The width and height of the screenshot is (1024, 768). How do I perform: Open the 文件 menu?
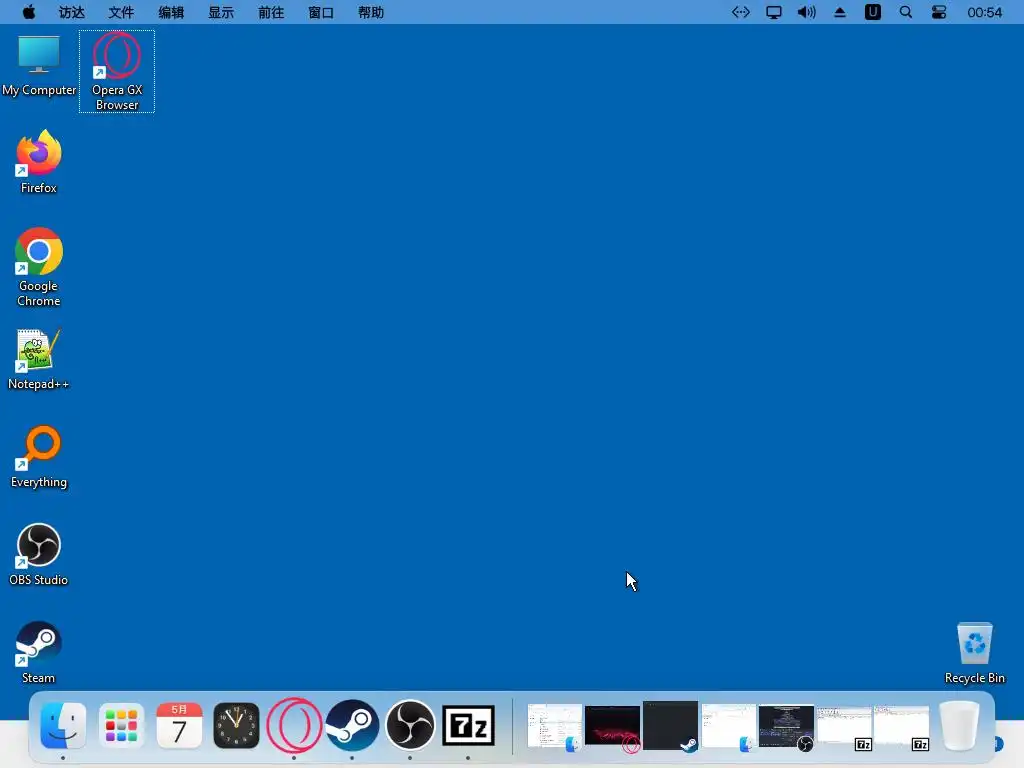(121, 12)
